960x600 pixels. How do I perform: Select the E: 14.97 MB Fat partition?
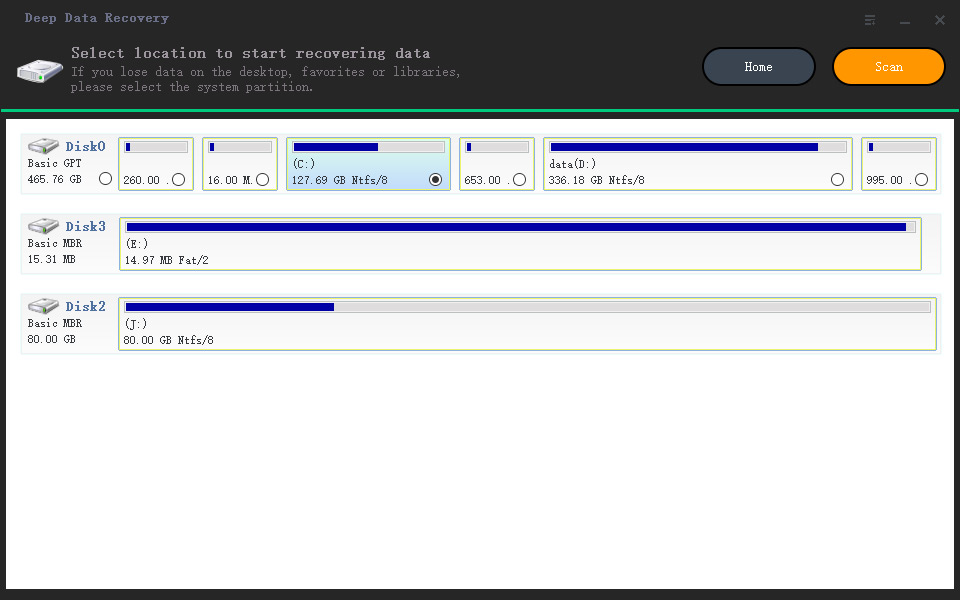tap(520, 244)
